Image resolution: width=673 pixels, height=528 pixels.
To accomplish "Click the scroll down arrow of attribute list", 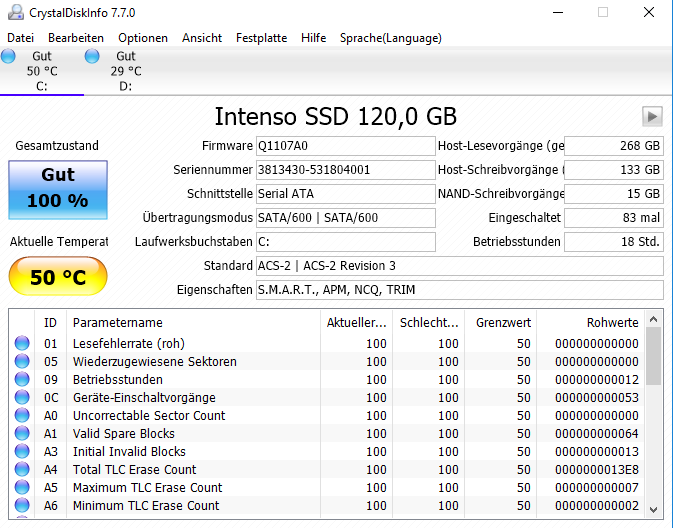I will pos(653,510).
